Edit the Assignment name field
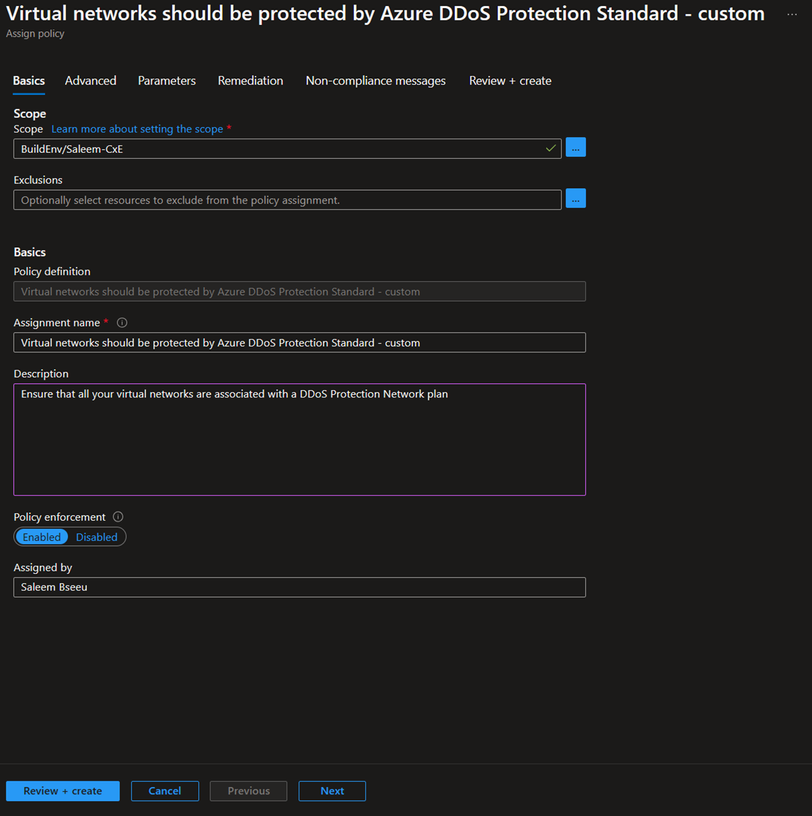This screenshot has width=812, height=816. (x=299, y=342)
